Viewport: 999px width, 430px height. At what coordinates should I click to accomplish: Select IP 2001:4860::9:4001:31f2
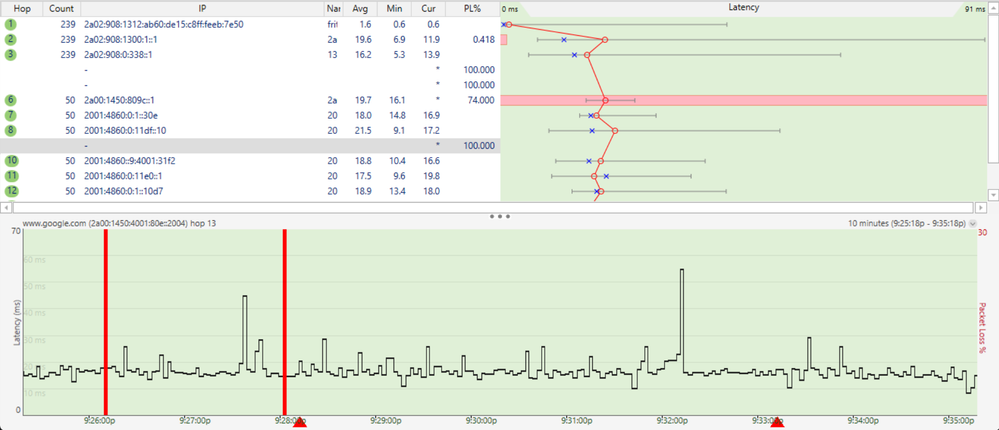[x=131, y=161]
